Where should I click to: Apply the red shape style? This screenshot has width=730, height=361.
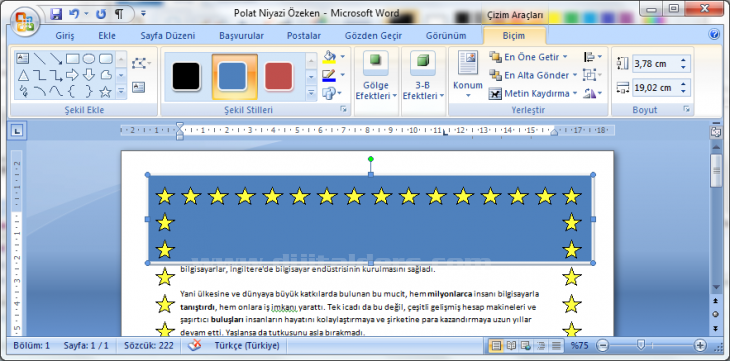[279, 76]
